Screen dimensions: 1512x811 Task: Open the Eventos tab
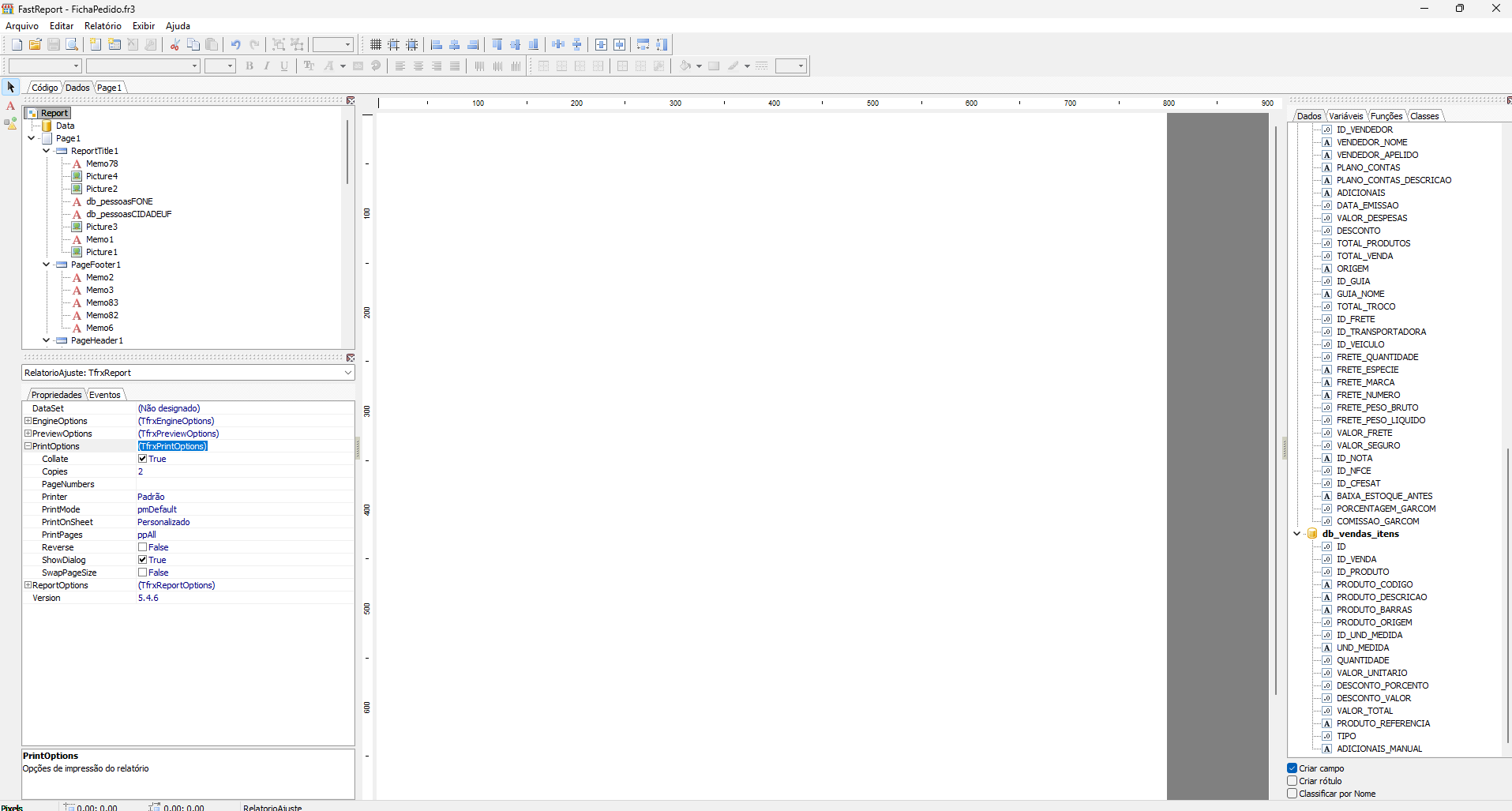click(105, 395)
